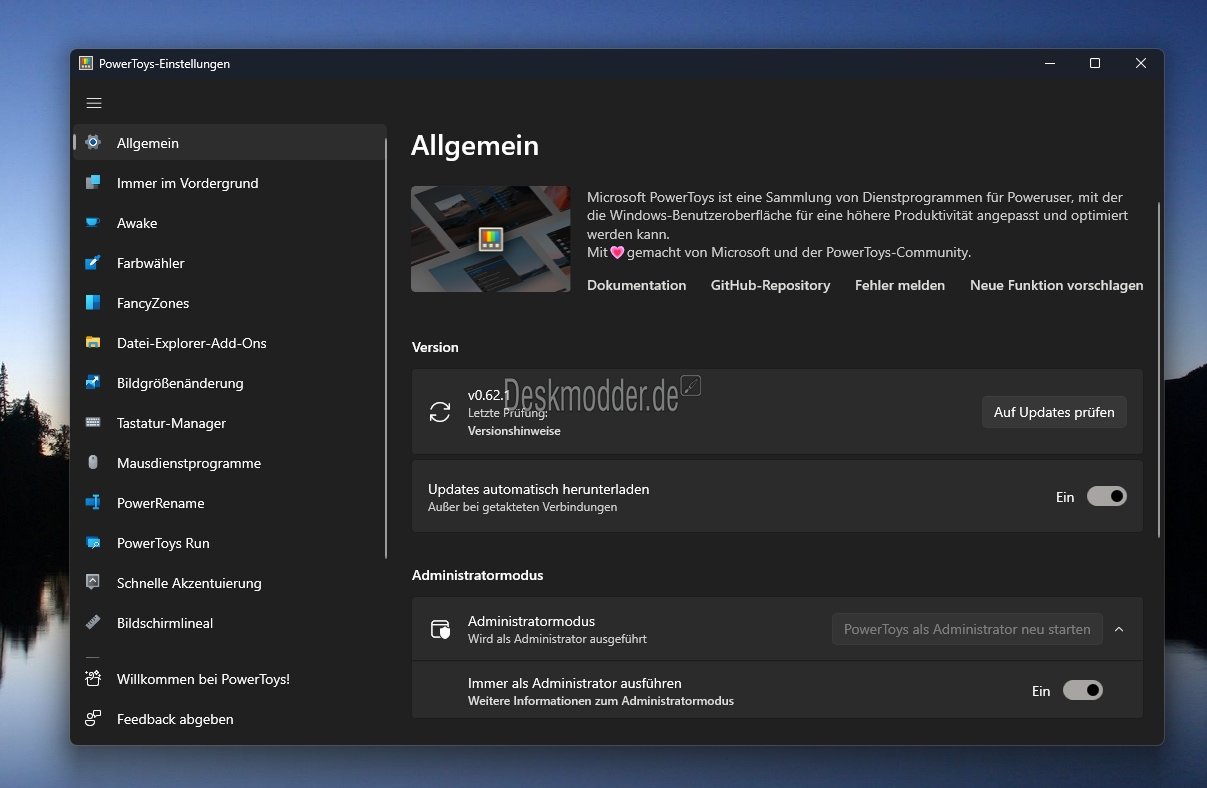Toggle Immer als Administrator ausführen switch
This screenshot has height=788, width=1207.
[x=1083, y=690]
